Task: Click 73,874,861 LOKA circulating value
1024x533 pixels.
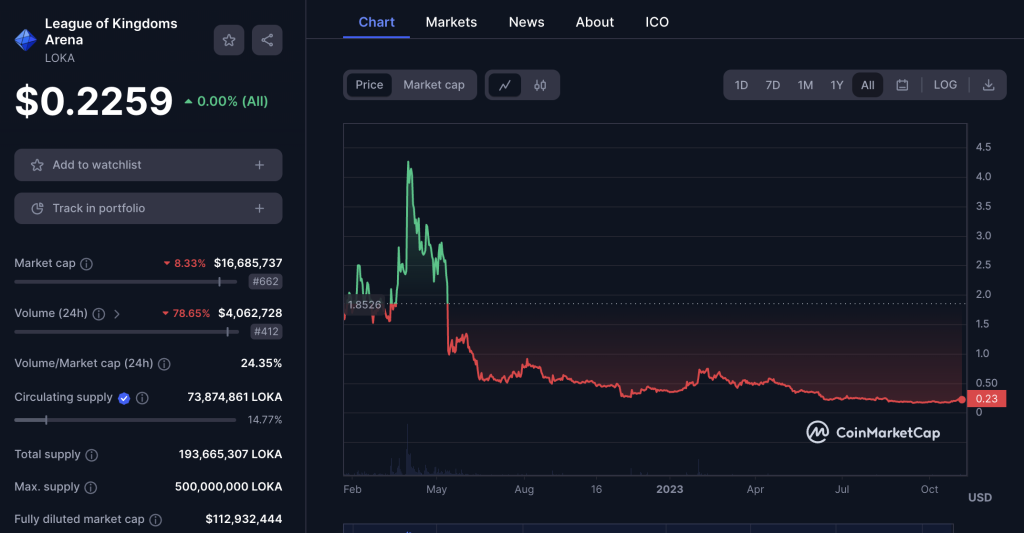Action: click(x=234, y=397)
